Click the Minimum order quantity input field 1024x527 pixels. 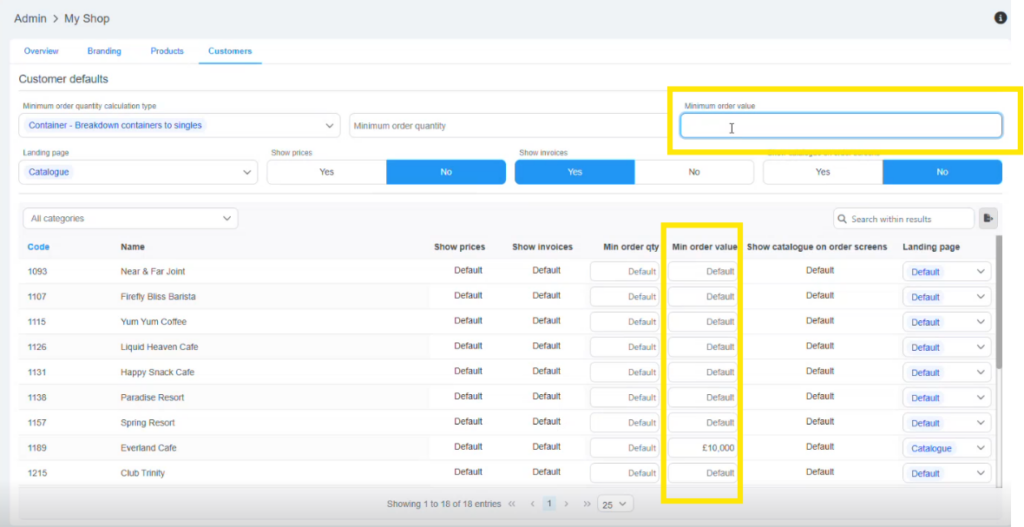point(508,125)
